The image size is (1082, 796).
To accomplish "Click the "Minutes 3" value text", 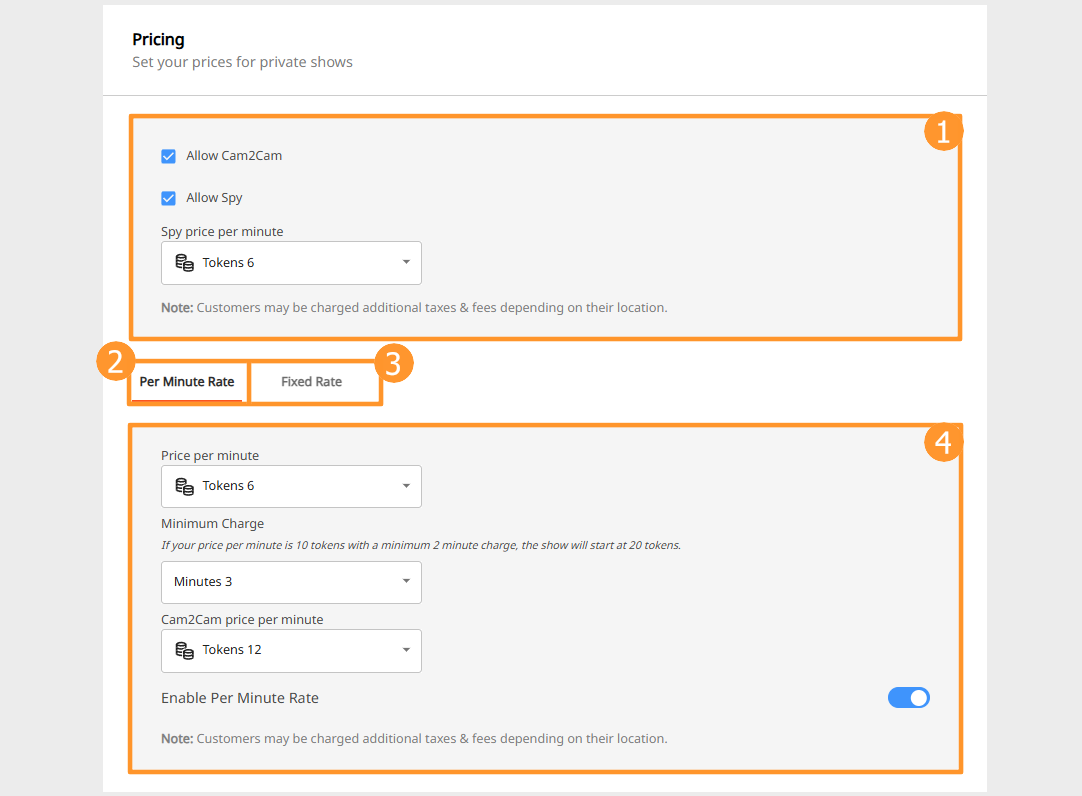I will (203, 582).
